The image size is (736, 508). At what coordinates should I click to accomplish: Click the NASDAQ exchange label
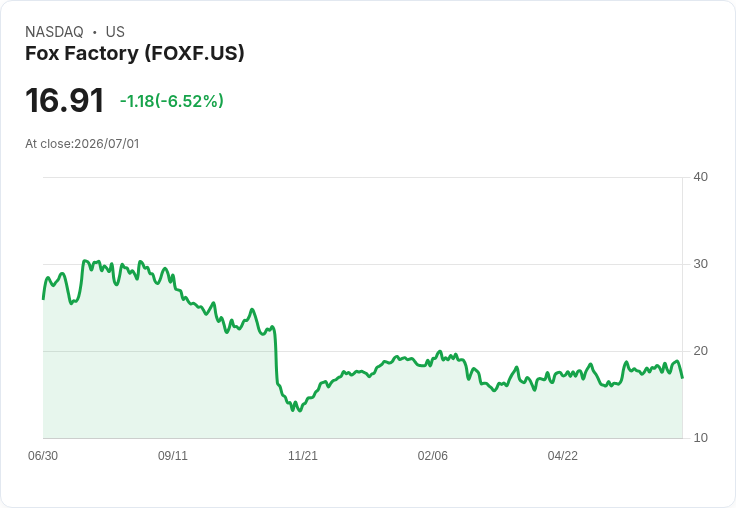[x=54, y=32]
